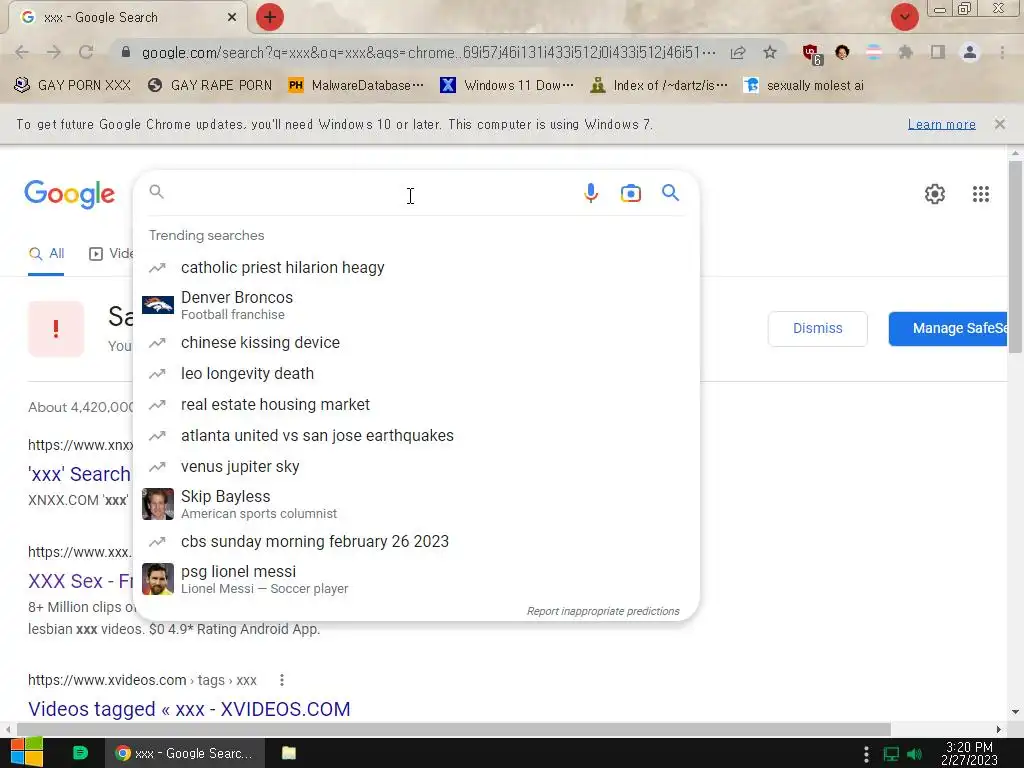1024x768 pixels.
Task: Select the psg lionel messi suggestion
Action: point(416,579)
